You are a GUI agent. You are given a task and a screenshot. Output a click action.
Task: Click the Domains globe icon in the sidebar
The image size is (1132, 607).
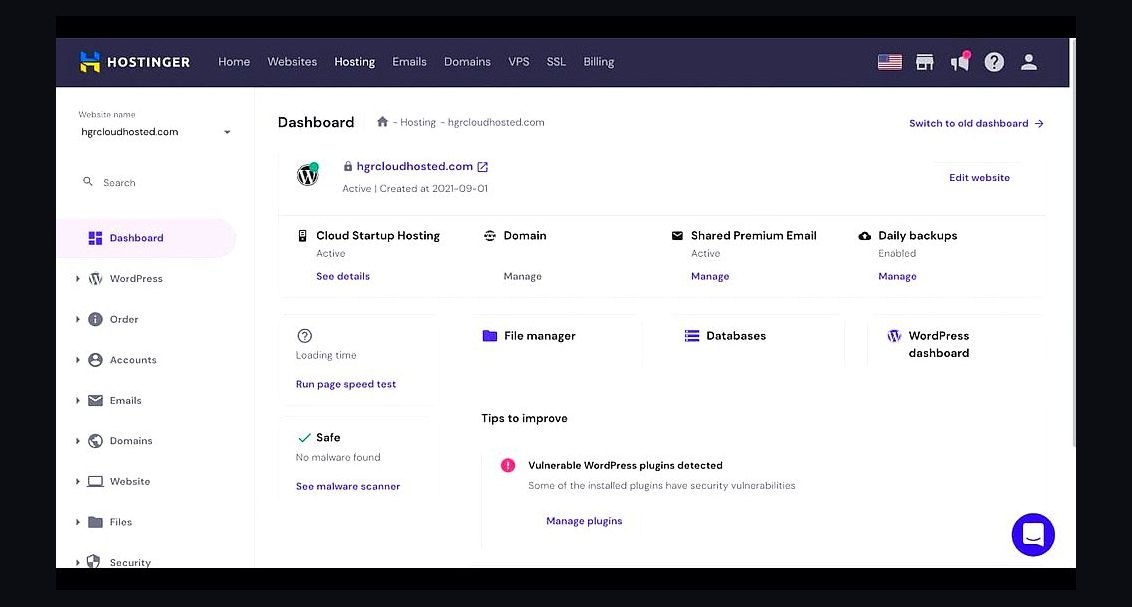pos(95,440)
